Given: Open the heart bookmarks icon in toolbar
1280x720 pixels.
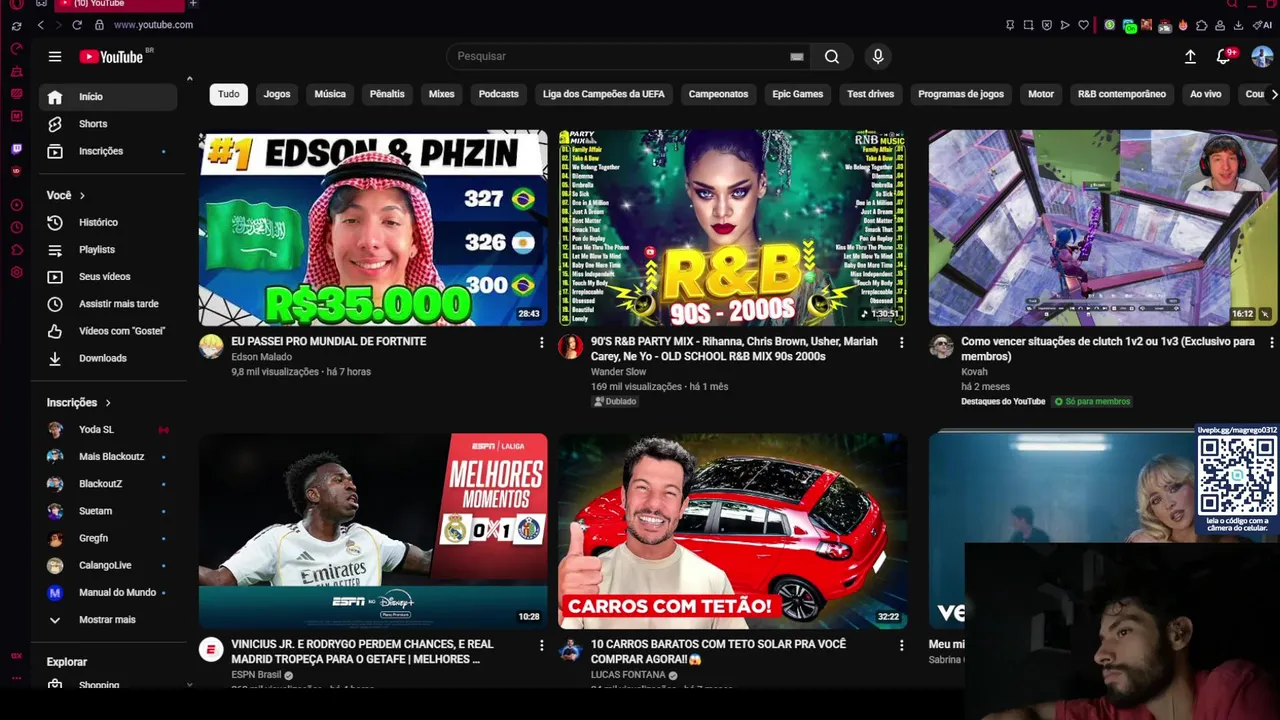Looking at the screenshot, I should [x=1083, y=25].
